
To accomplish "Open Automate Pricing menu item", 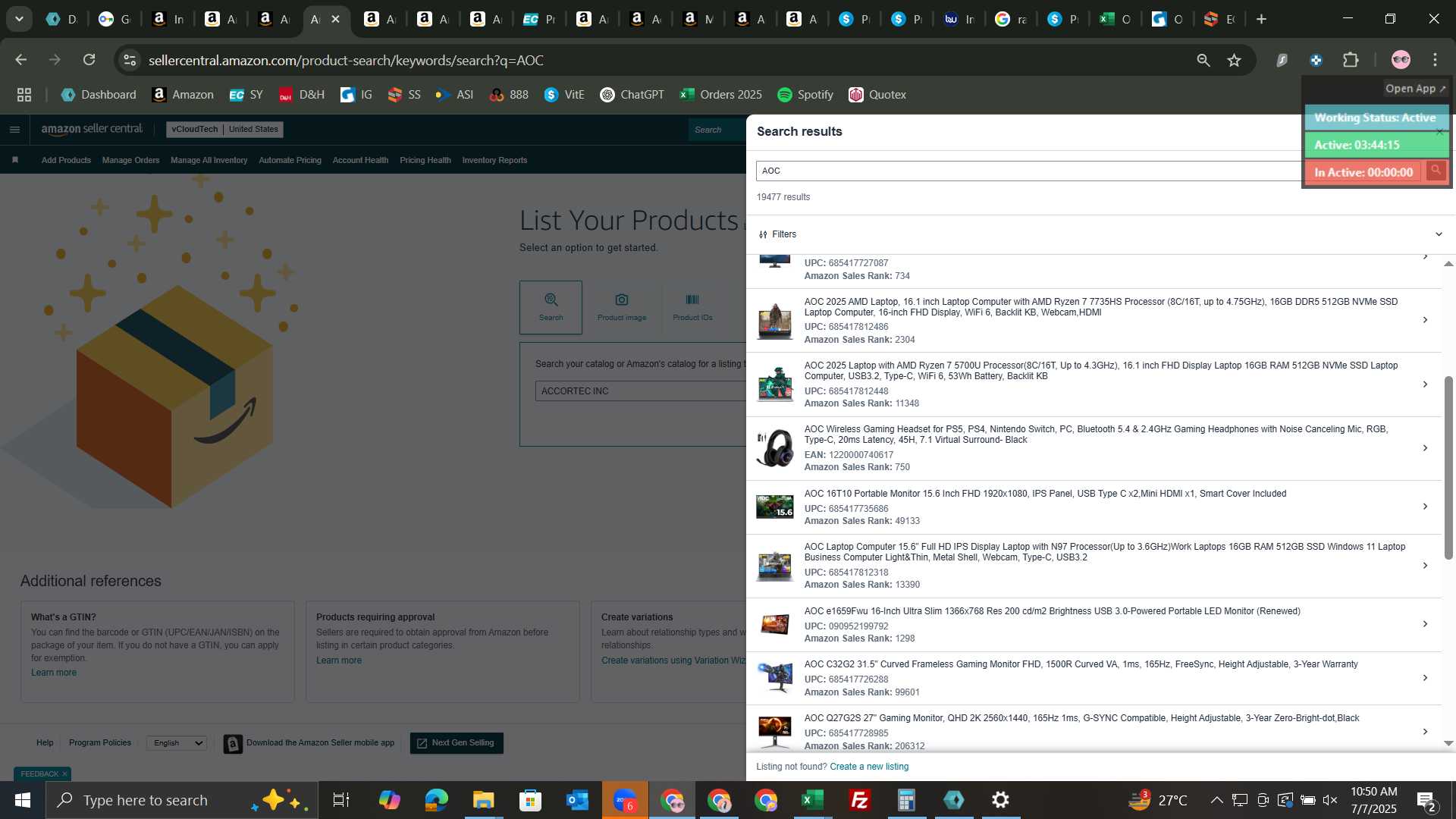I will pyautogui.click(x=290, y=160).
